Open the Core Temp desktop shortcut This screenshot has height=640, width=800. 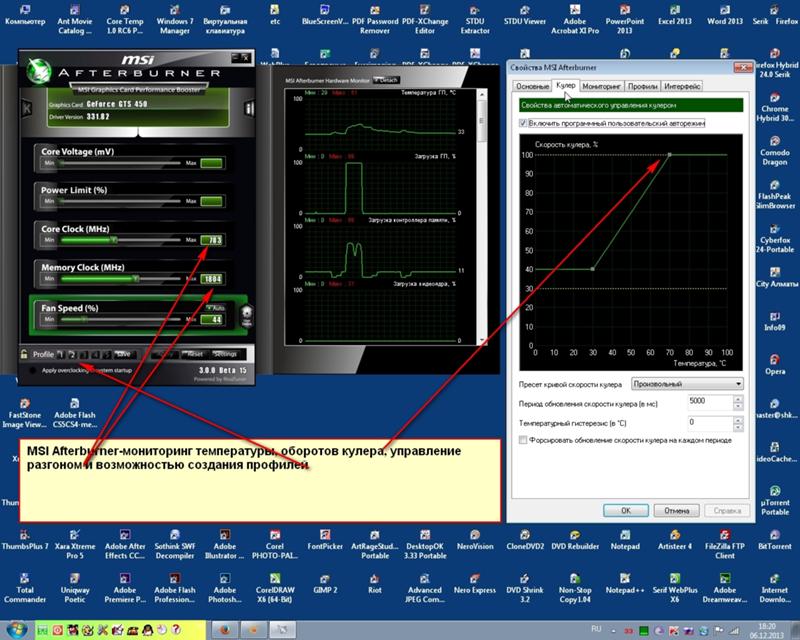124,18
